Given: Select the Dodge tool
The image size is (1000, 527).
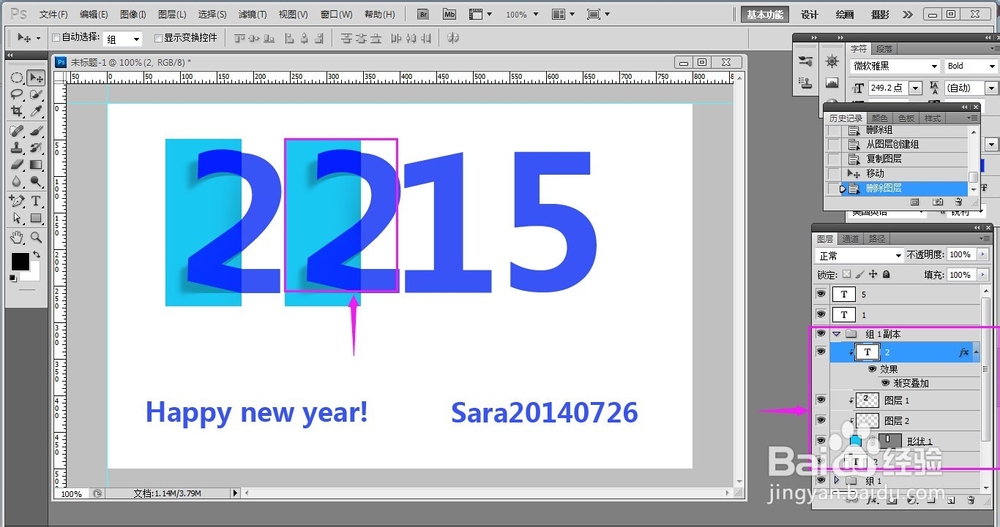Looking at the screenshot, I should click(36, 182).
